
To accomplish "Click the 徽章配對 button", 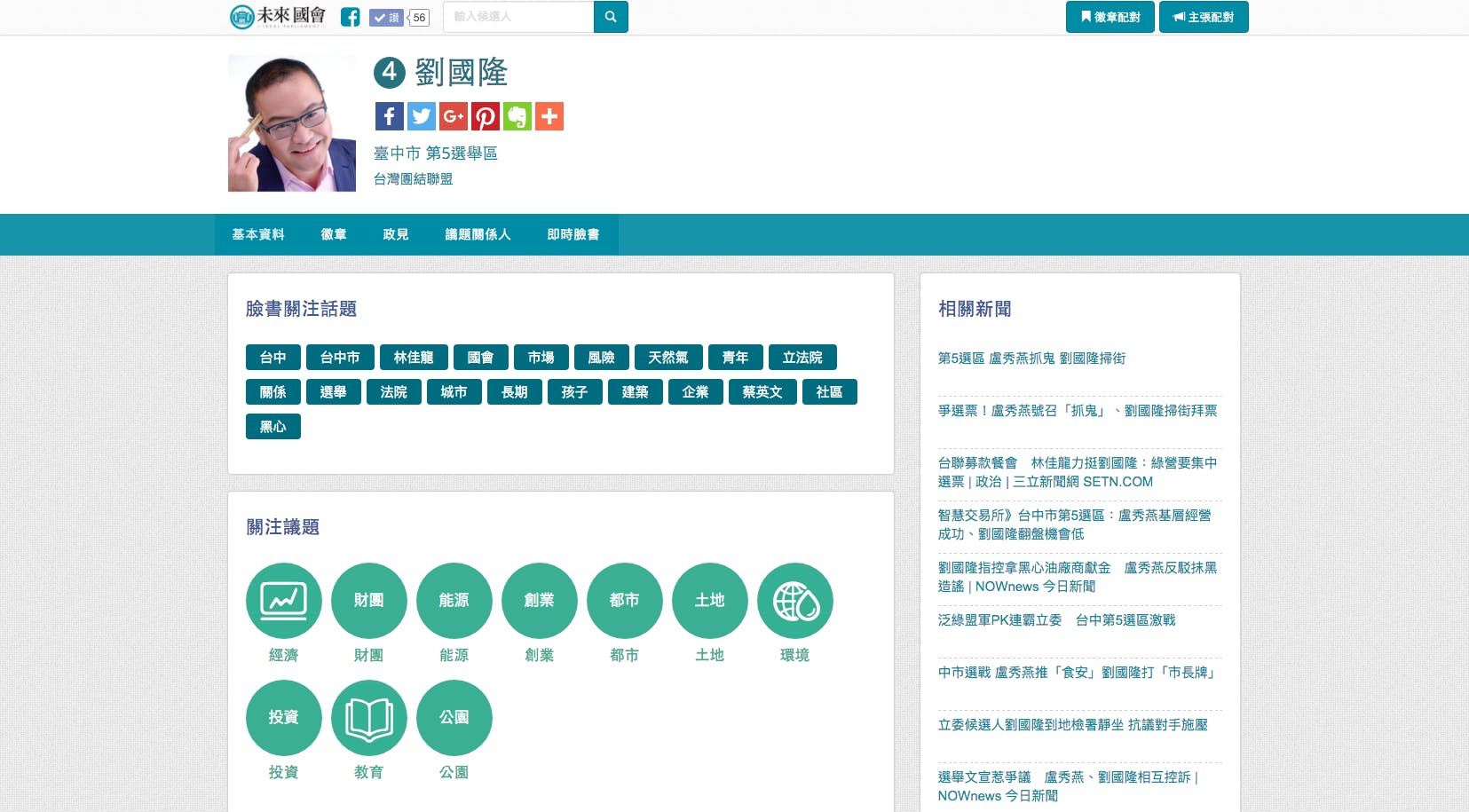I will coord(1110,16).
